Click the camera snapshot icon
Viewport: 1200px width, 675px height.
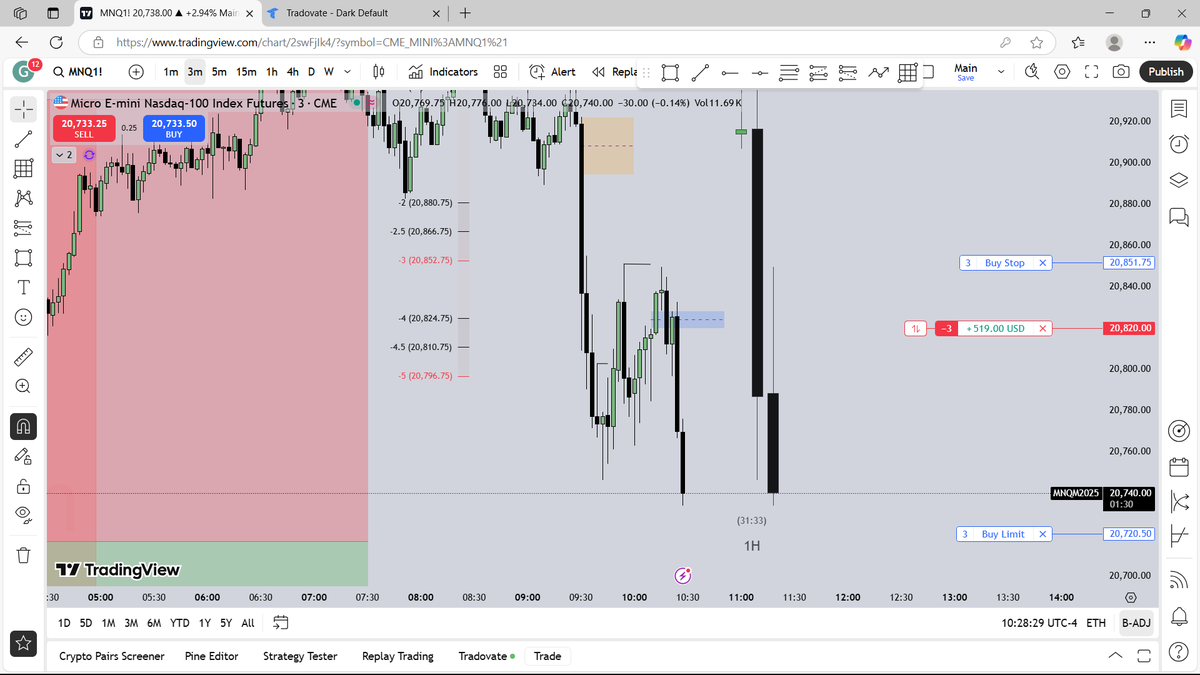(1122, 72)
